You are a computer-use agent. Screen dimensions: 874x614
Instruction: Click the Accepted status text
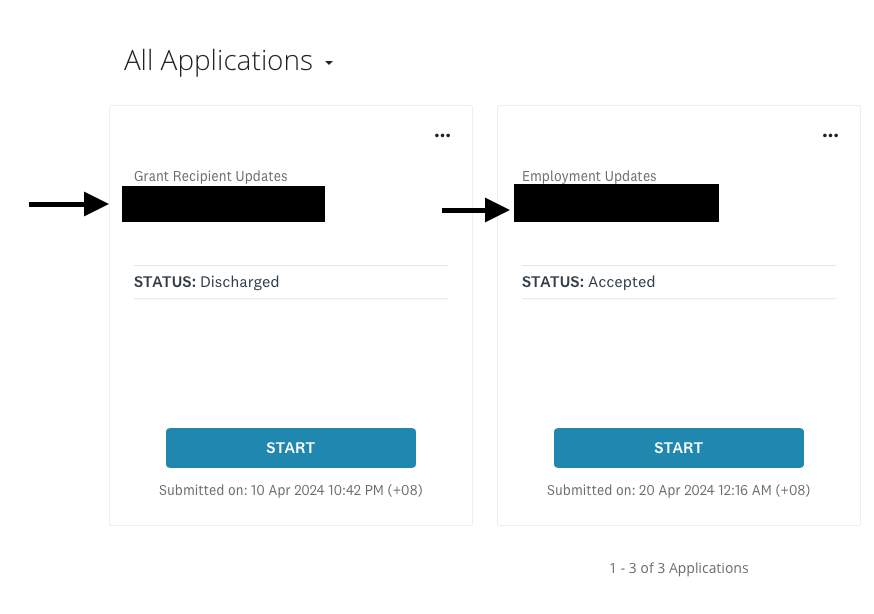click(622, 282)
